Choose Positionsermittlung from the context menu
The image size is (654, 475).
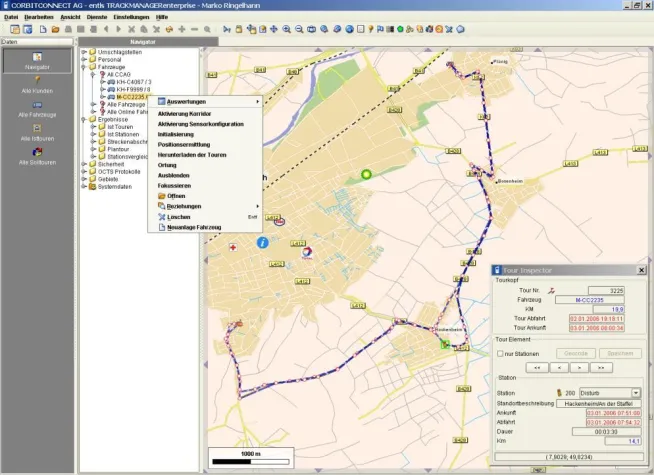click(184, 144)
